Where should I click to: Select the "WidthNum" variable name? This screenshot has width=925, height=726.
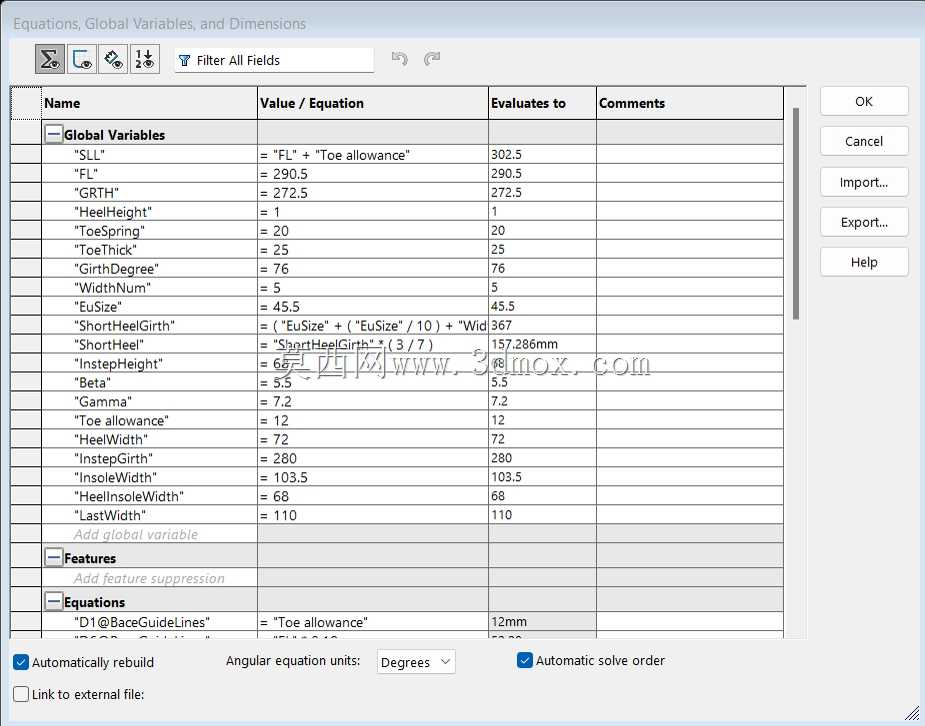coord(113,288)
